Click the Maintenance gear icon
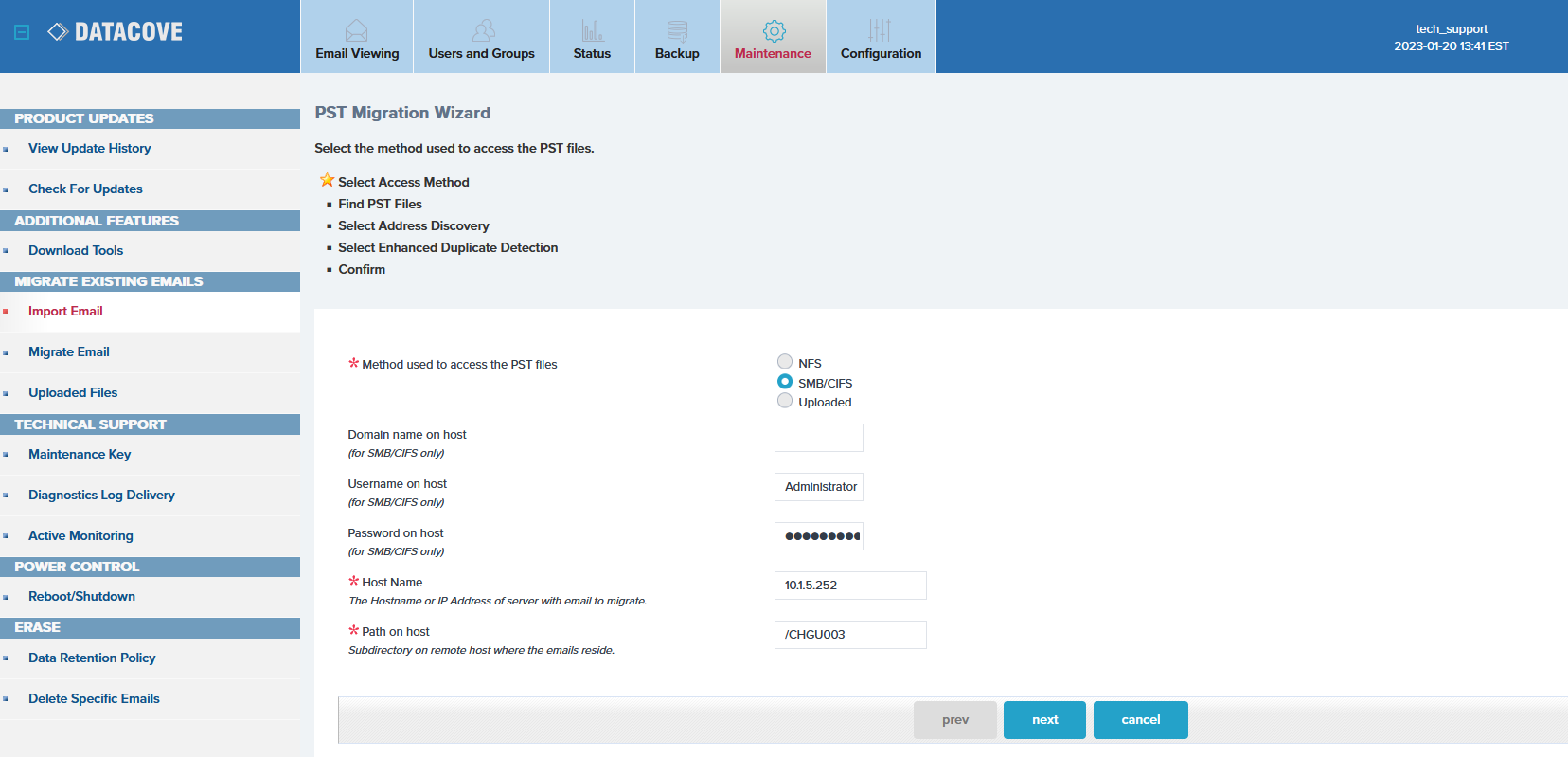Screen dimensions: 1568x757 774,31
